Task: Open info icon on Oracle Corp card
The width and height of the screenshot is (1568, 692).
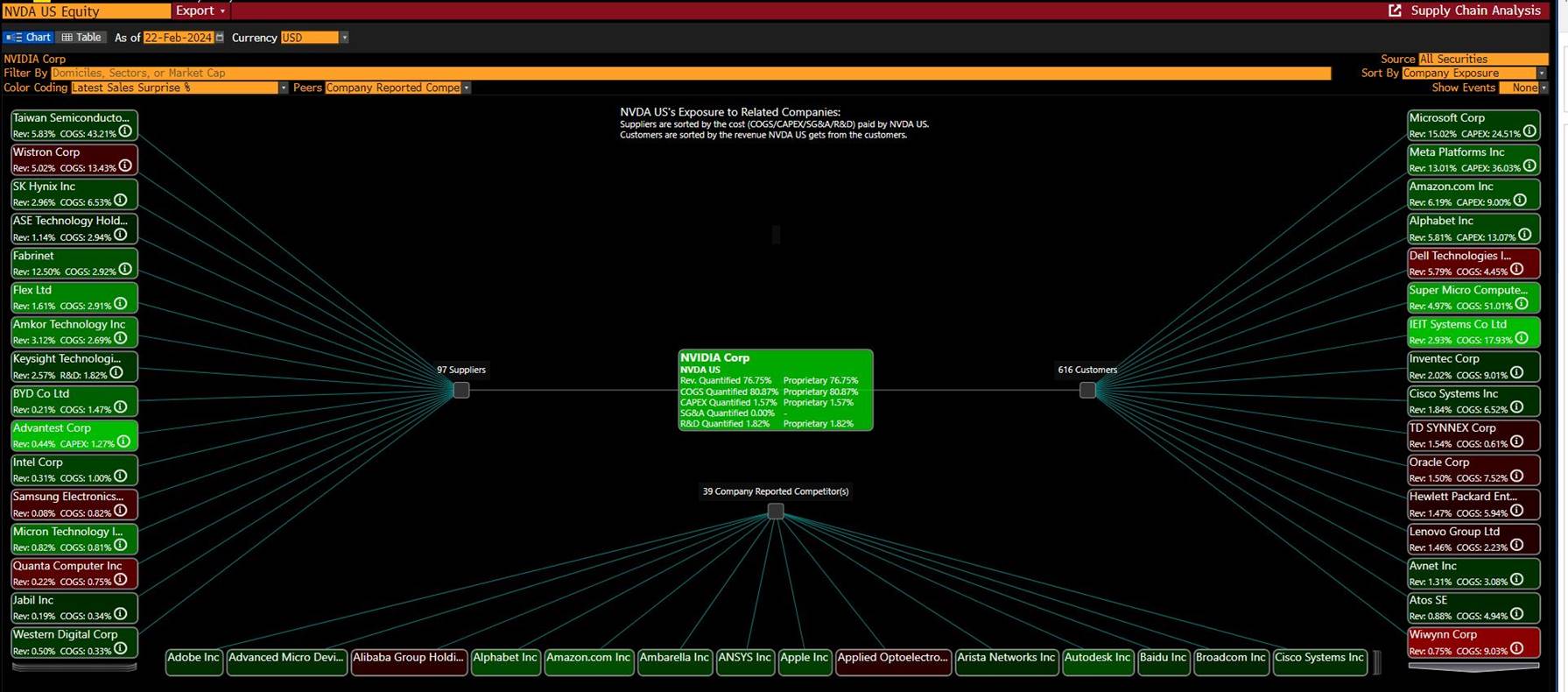Action: 1516,476
